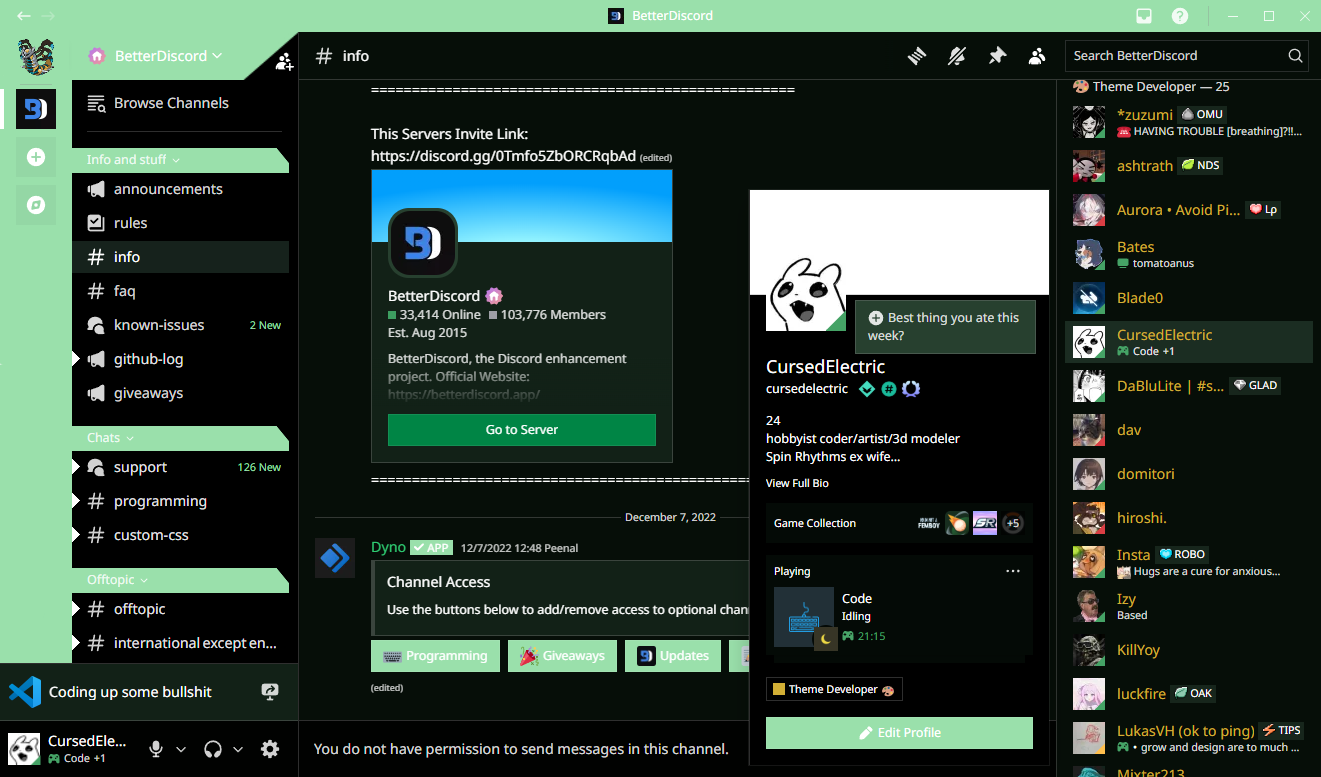
Task: Invite people using the add-member icon
Action: point(285,62)
